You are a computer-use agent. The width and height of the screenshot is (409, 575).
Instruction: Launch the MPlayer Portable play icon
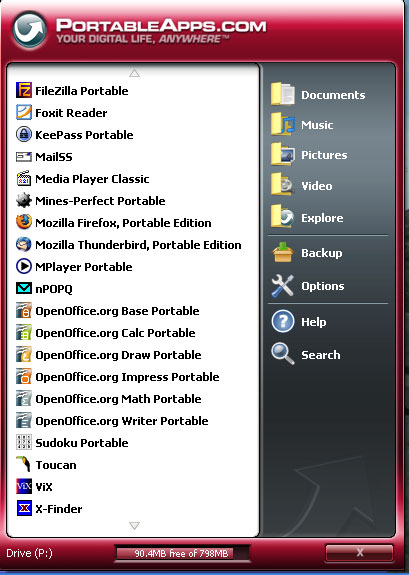coord(24,266)
